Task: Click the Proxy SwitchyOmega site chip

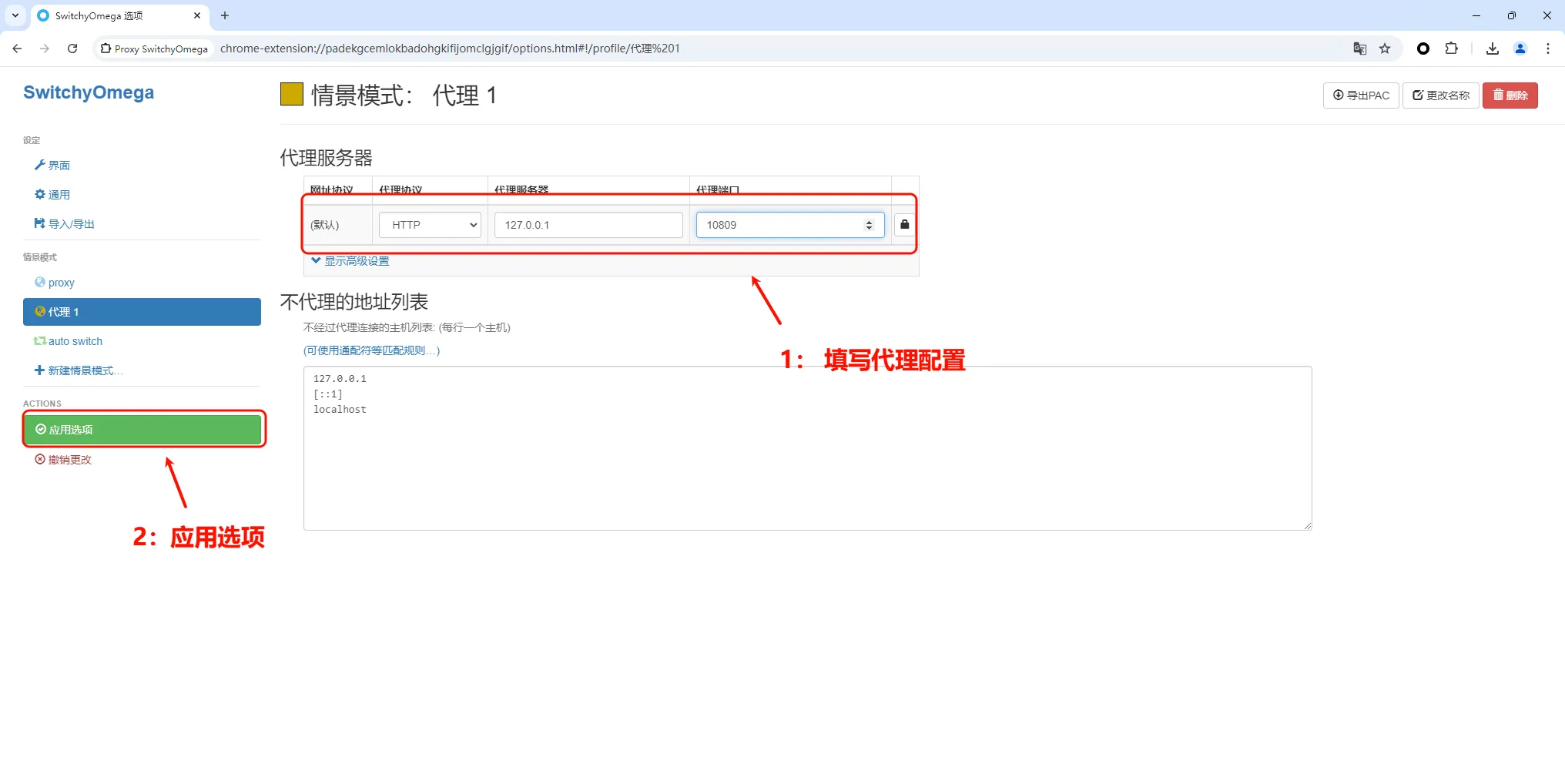Action: click(x=154, y=49)
